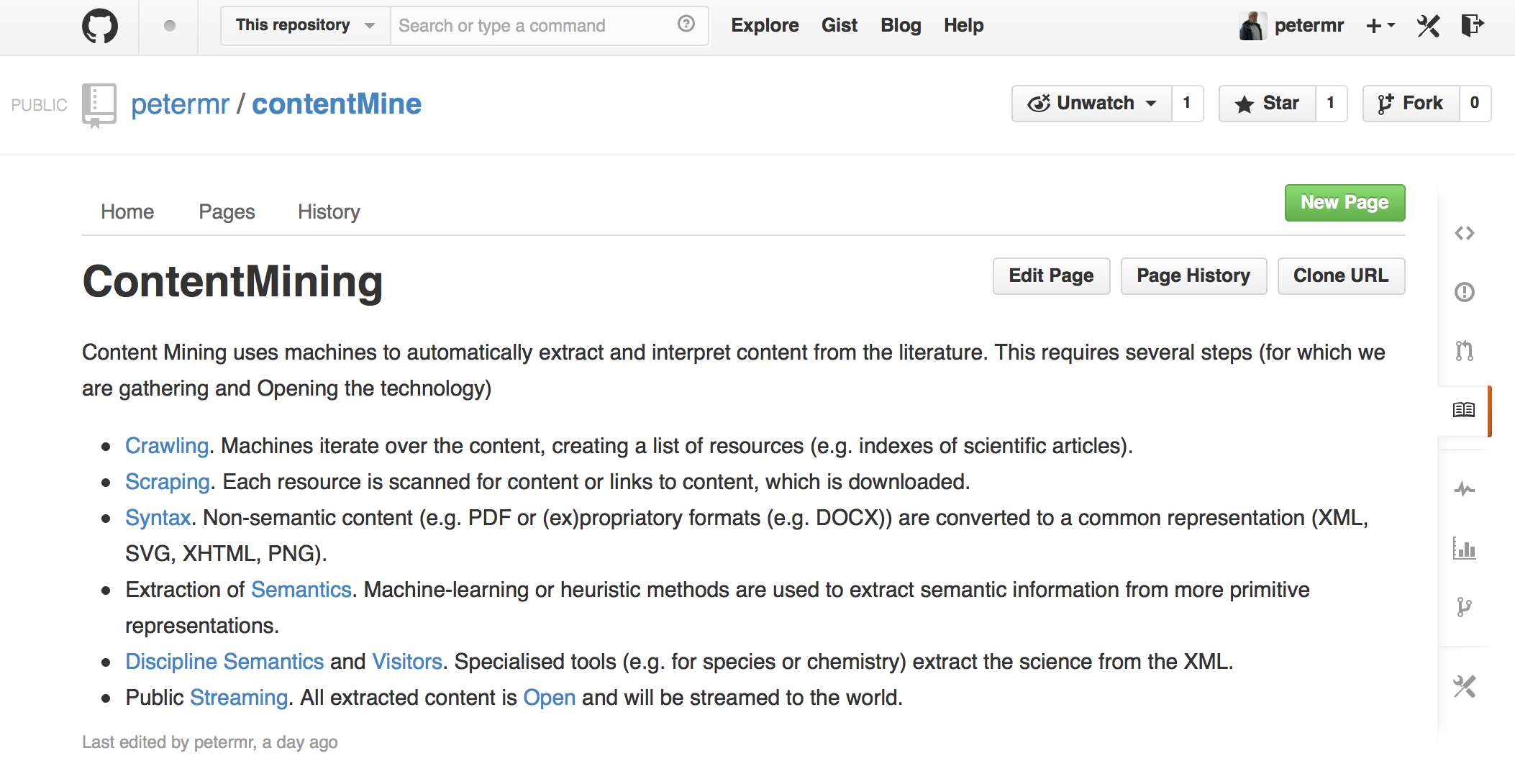Switch to the Pages tab
Viewport: 1515px width, 784px height.
[227, 211]
